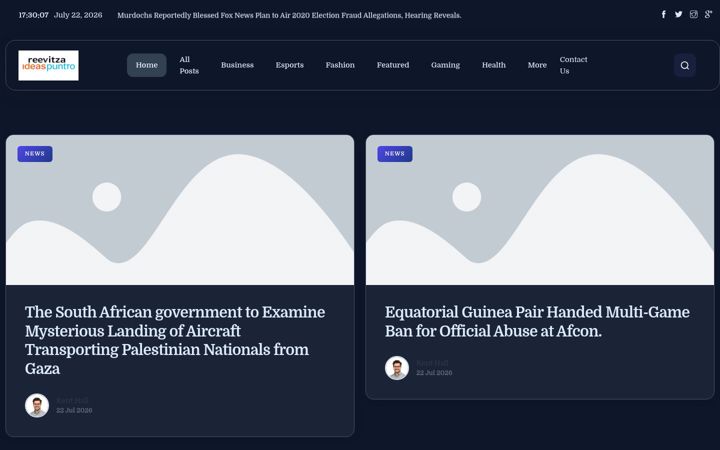Select the Home menu item

pyautogui.click(x=146, y=65)
